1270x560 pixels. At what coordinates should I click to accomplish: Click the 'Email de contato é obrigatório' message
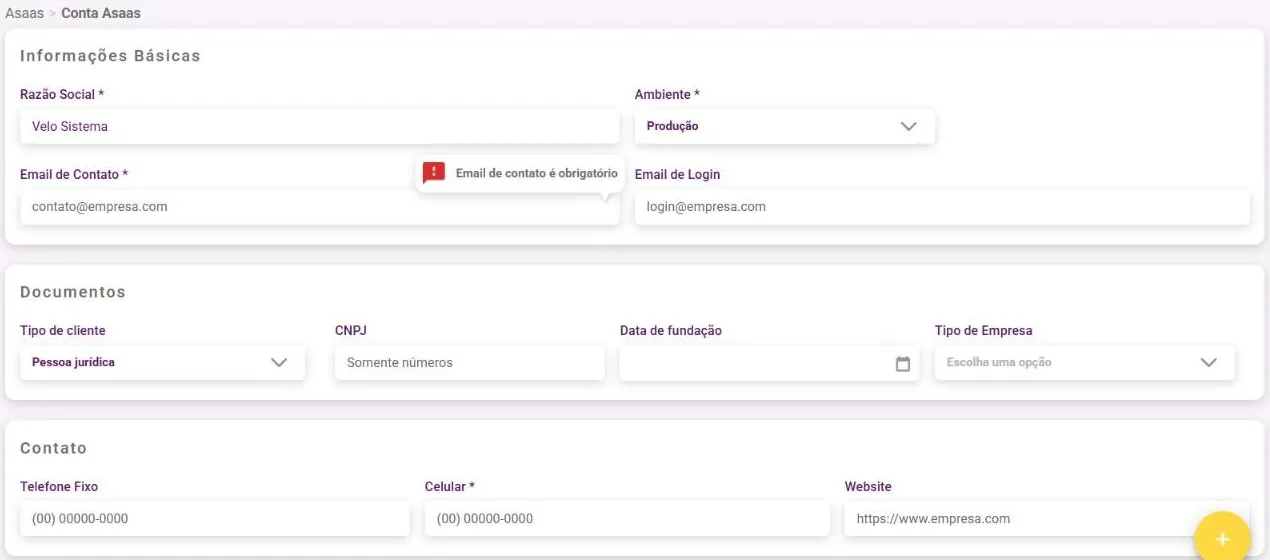pos(537,173)
